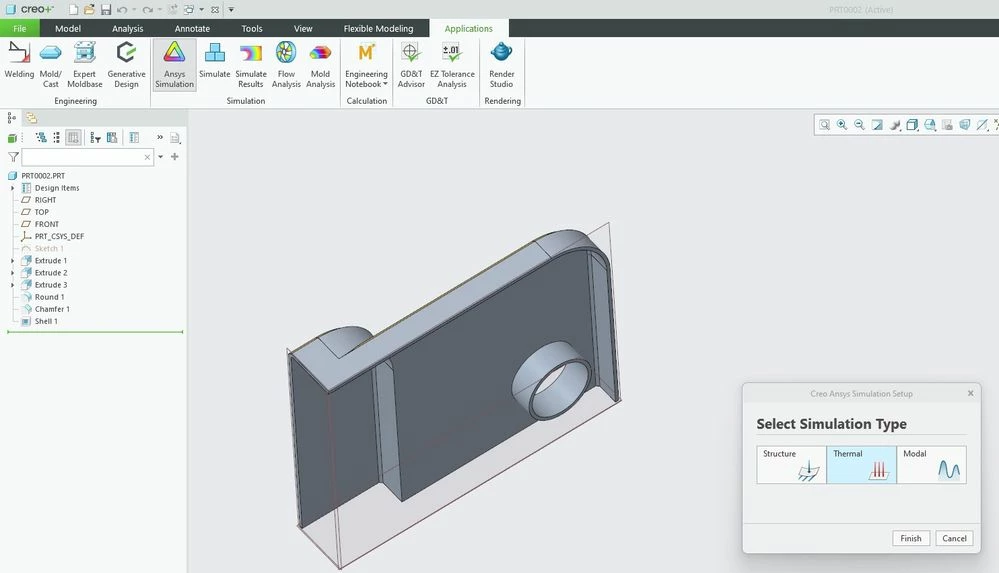
Task: Expand the Extrude 1 feature
Action: click(x=12, y=261)
